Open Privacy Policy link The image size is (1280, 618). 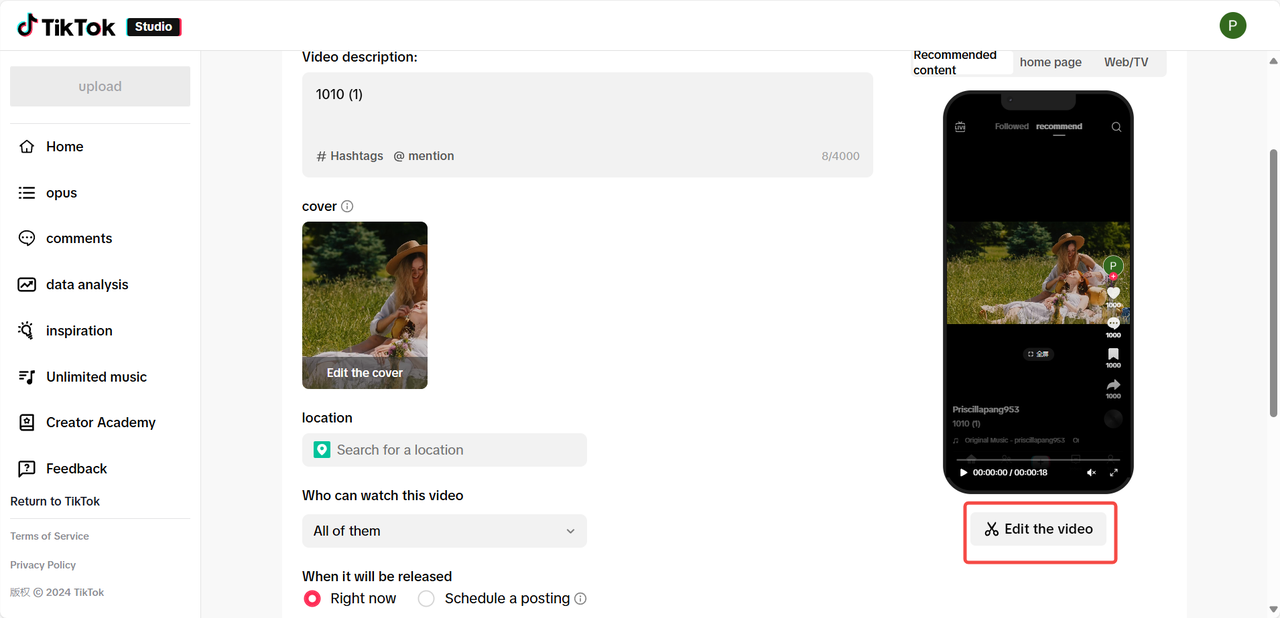(43, 565)
